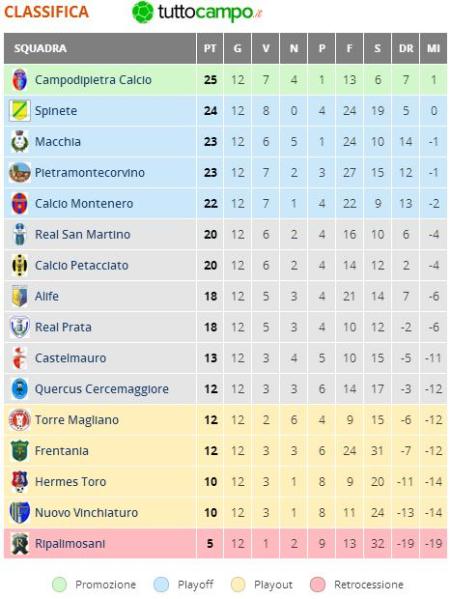This screenshot has width=450, height=599.
Task: Click the Ripalimosani team crest
Action: click(x=19, y=544)
